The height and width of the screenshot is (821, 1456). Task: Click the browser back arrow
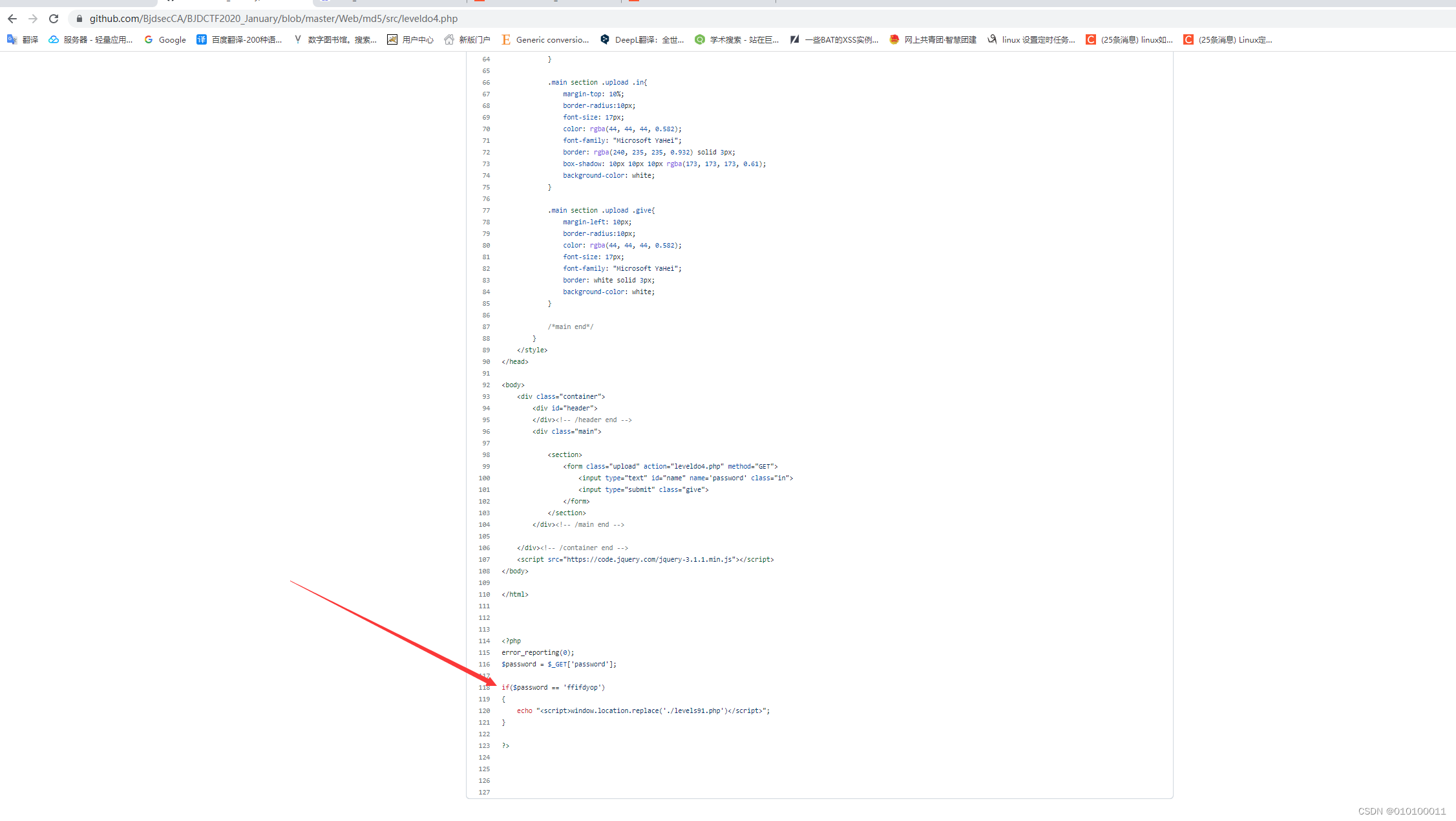pos(12,19)
